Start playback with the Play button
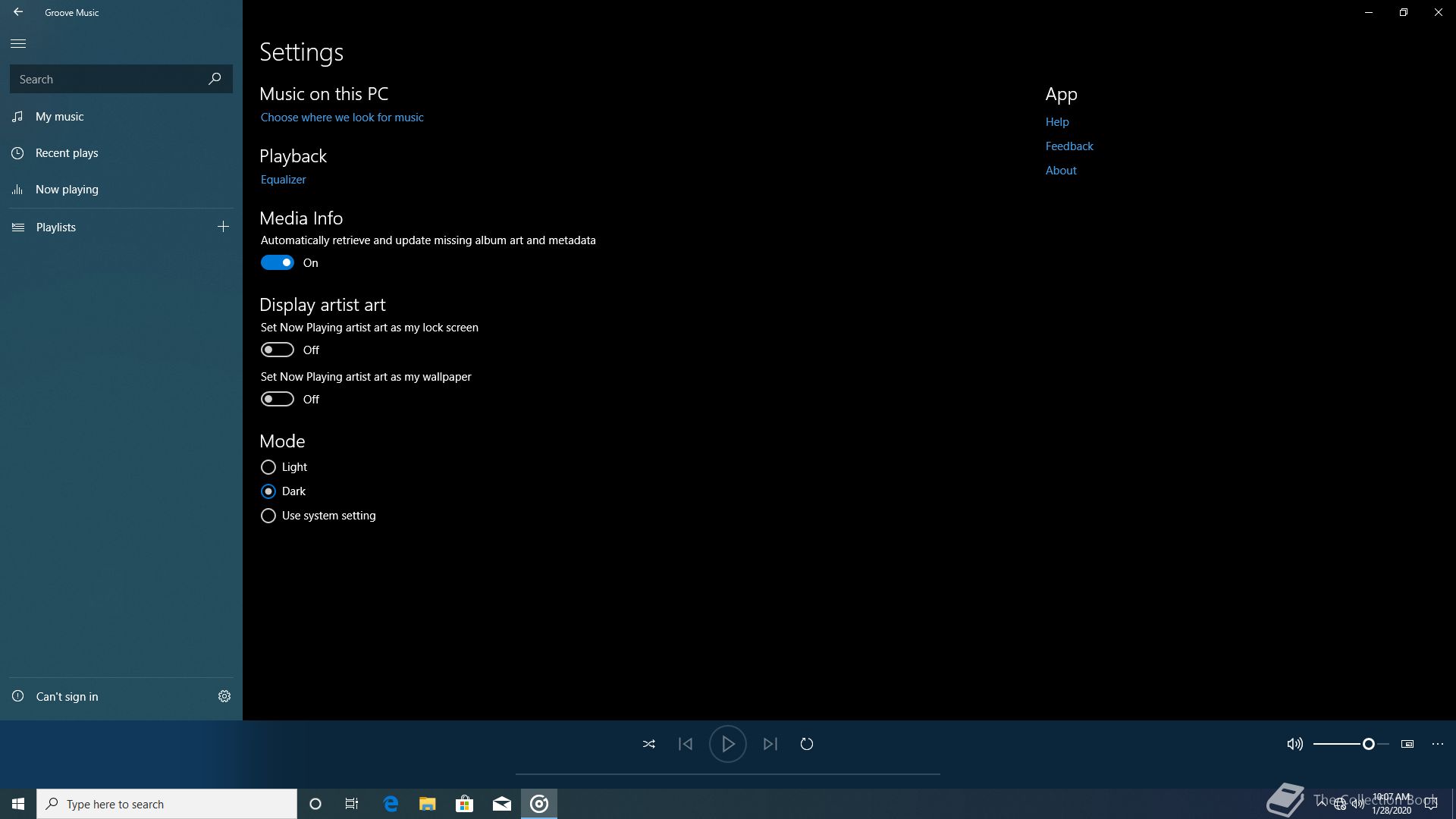Image resolution: width=1456 pixels, height=819 pixels. (x=727, y=744)
